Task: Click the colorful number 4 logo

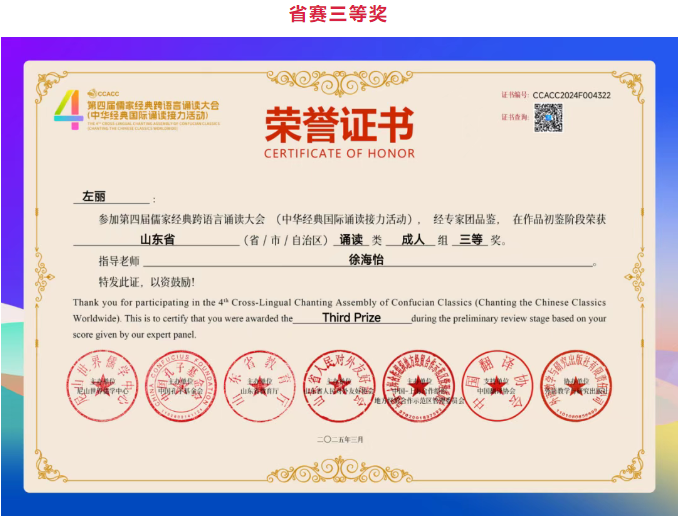Action: [68, 110]
